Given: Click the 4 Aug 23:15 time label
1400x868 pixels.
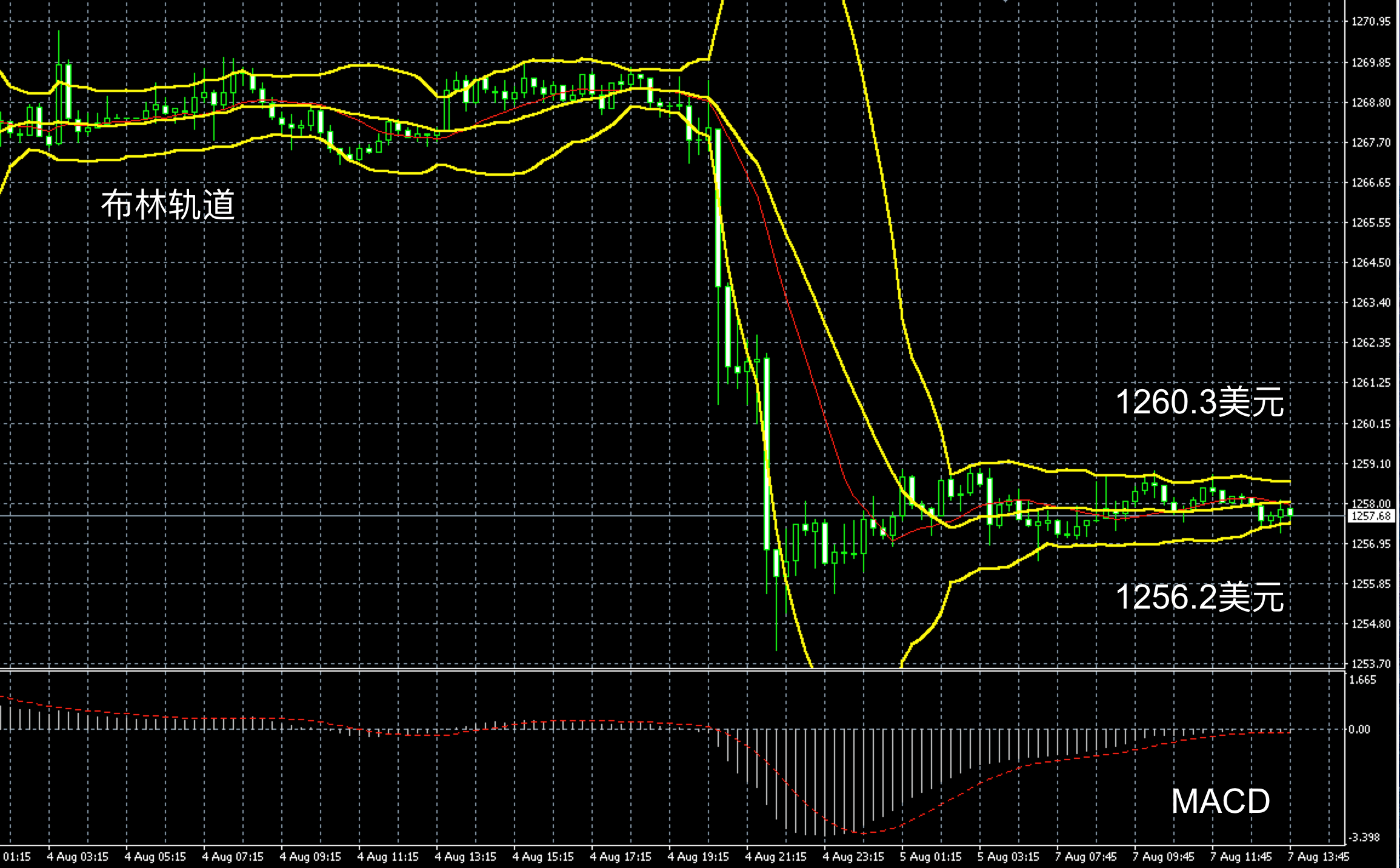Looking at the screenshot, I should pos(853,856).
